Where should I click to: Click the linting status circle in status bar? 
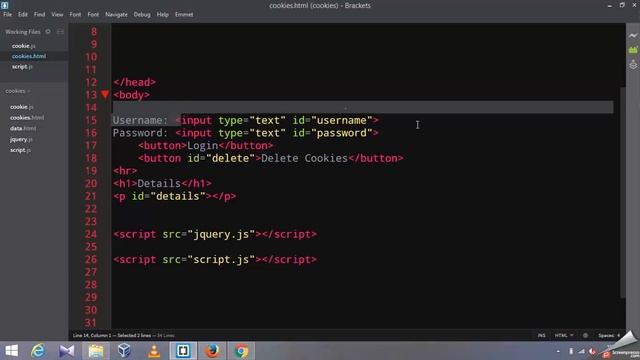pos(585,336)
